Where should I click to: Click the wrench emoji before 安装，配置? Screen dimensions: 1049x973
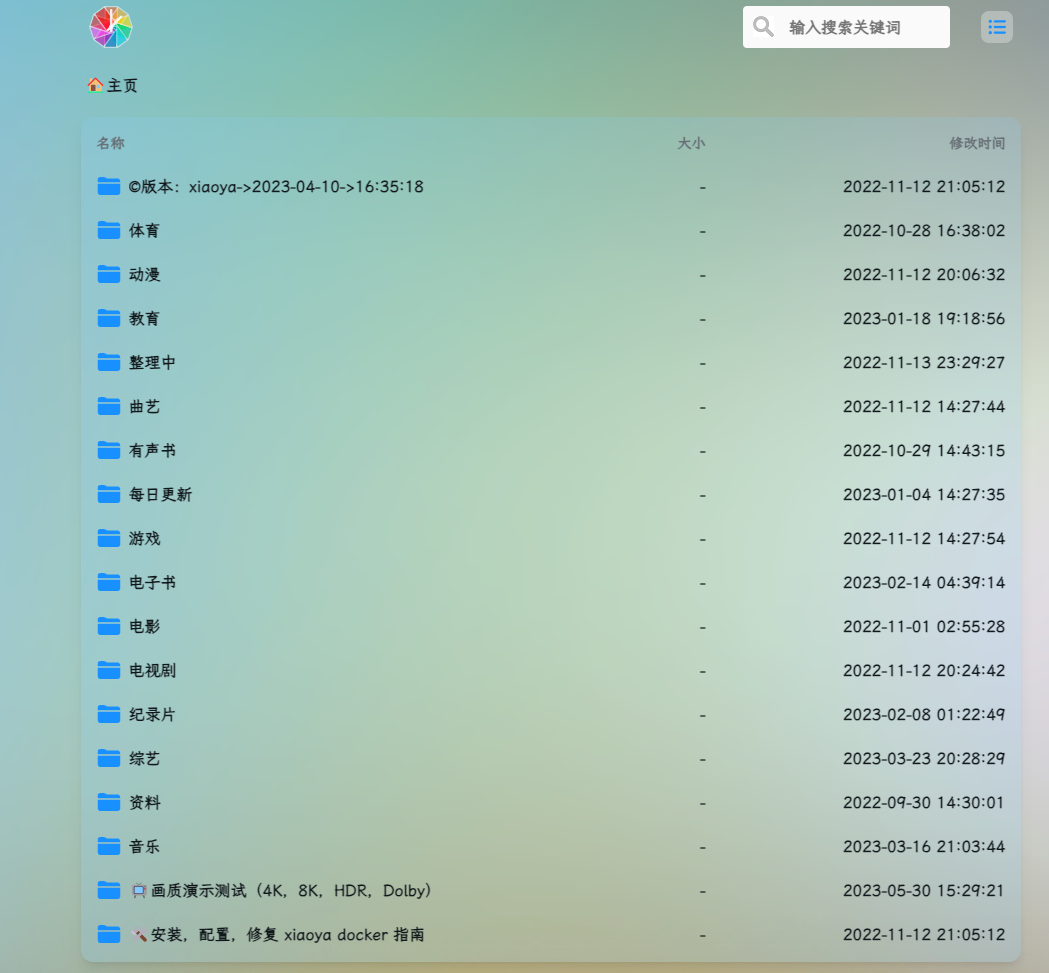(x=139, y=935)
